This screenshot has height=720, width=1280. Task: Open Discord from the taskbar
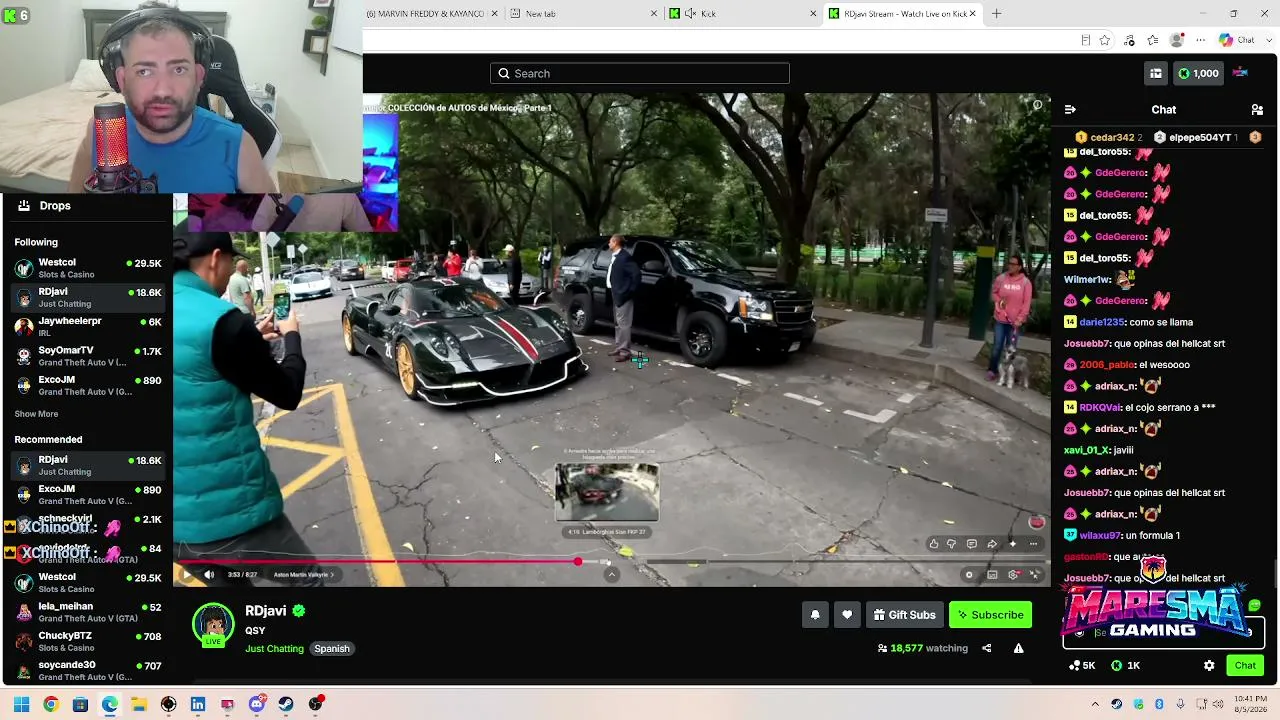pyautogui.click(x=257, y=704)
